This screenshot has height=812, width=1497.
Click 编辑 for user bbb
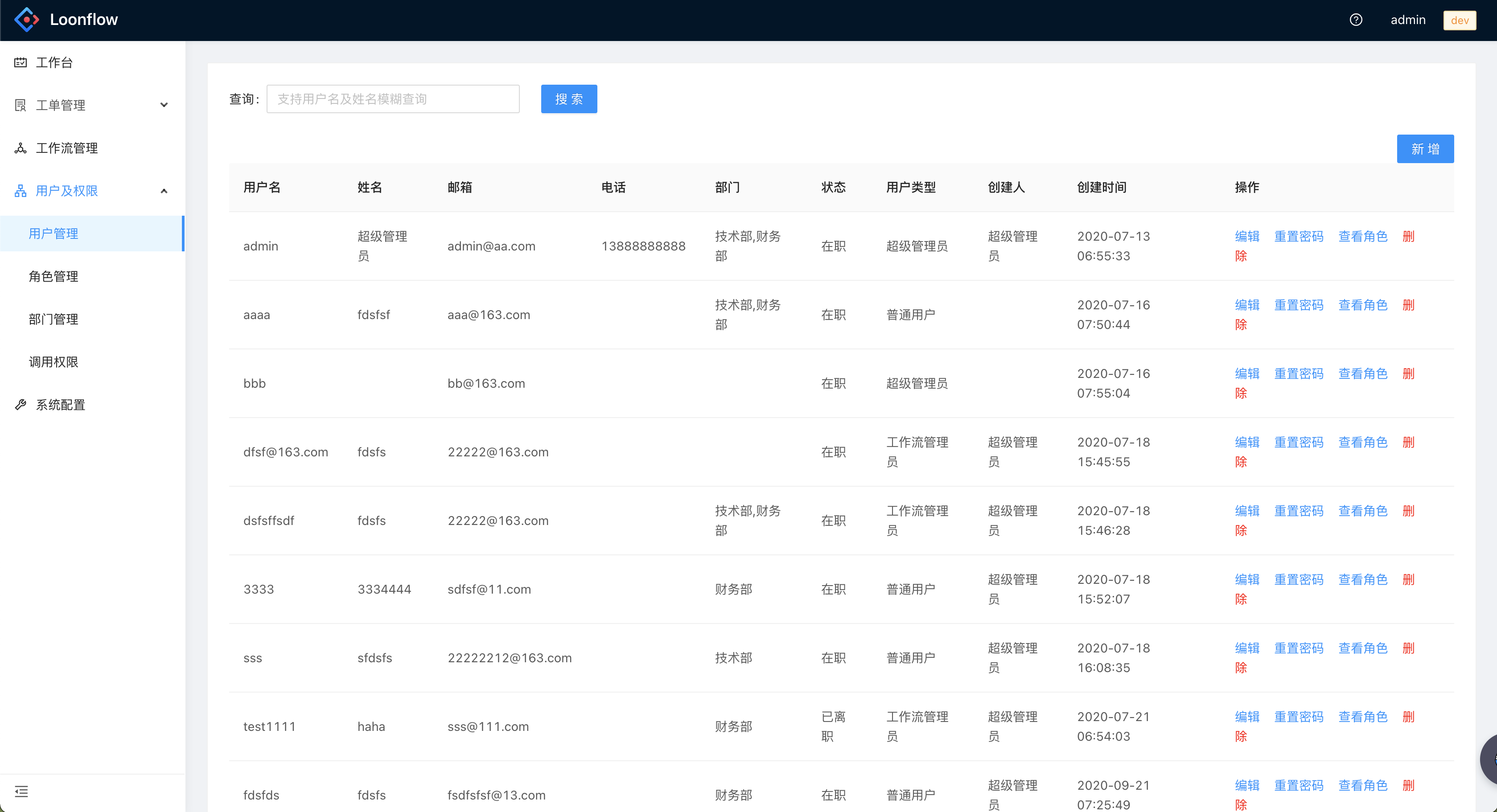pyautogui.click(x=1247, y=373)
